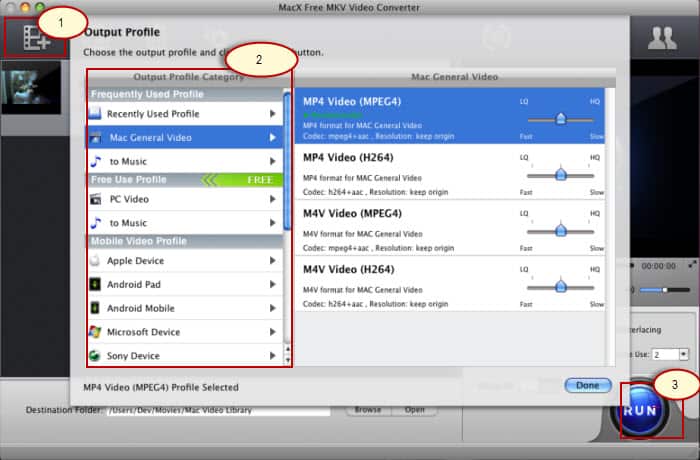Viewport: 700px width, 460px height.
Task: Click the Microsoft Device Windows icon
Action: [x=95, y=332]
